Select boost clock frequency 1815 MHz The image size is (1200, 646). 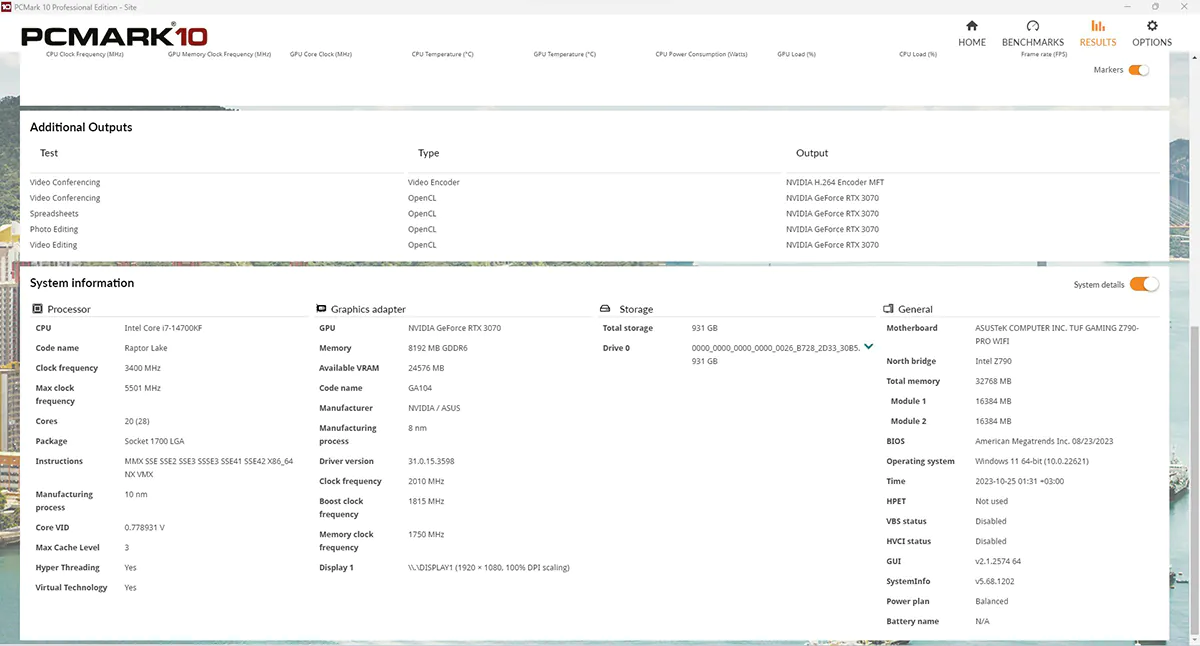click(x=426, y=501)
